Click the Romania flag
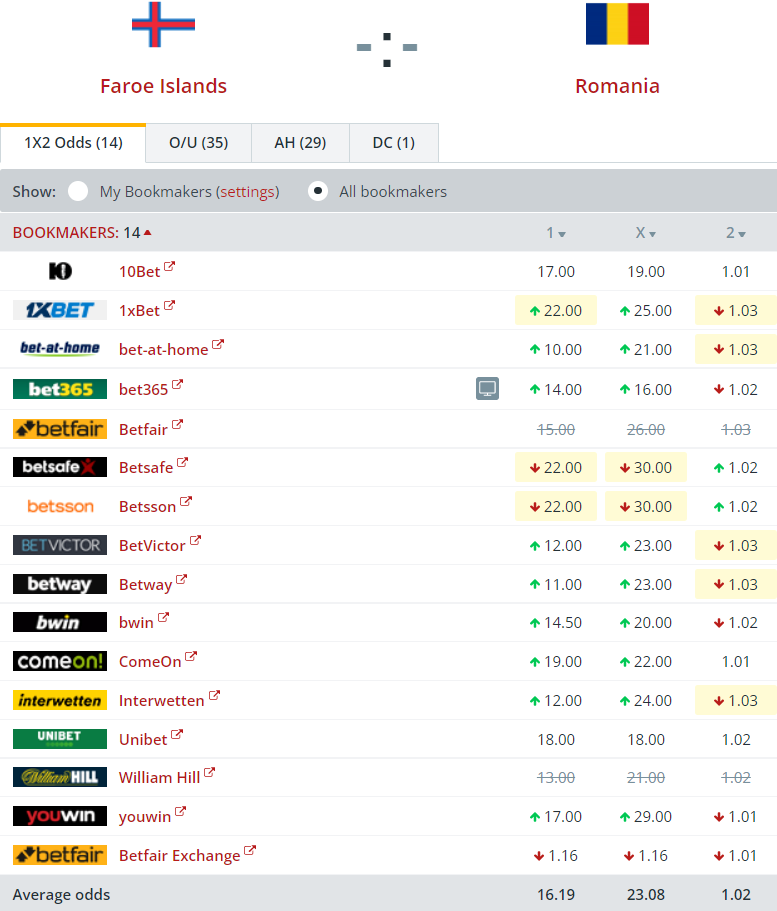The height and width of the screenshot is (911, 777). (617, 25)
